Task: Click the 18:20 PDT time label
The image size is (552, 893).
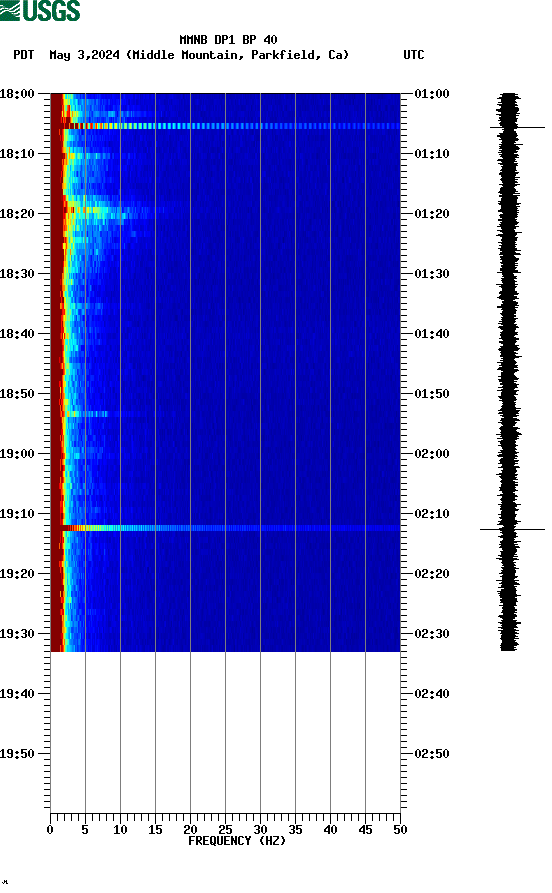Action: 17,214
